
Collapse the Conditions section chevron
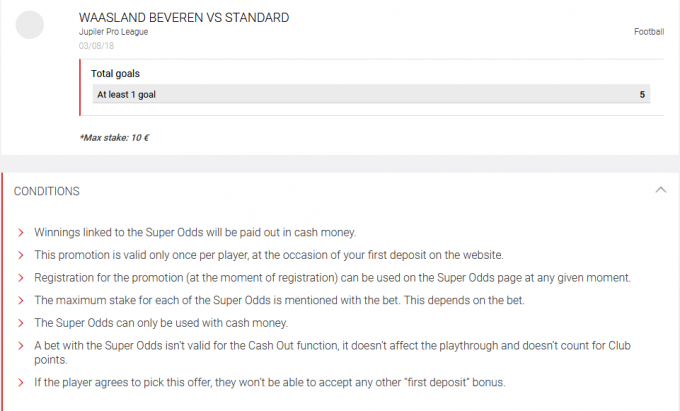(660, 190)
